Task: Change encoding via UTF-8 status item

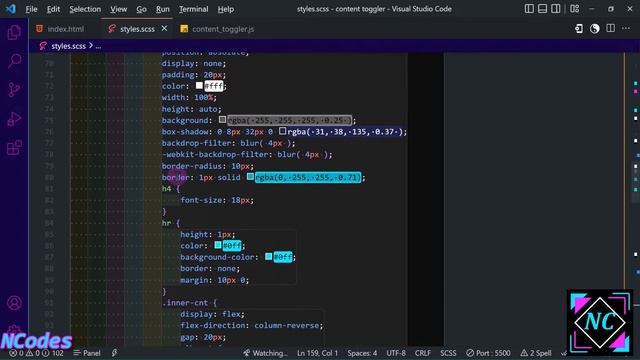Action: (396, 353)
